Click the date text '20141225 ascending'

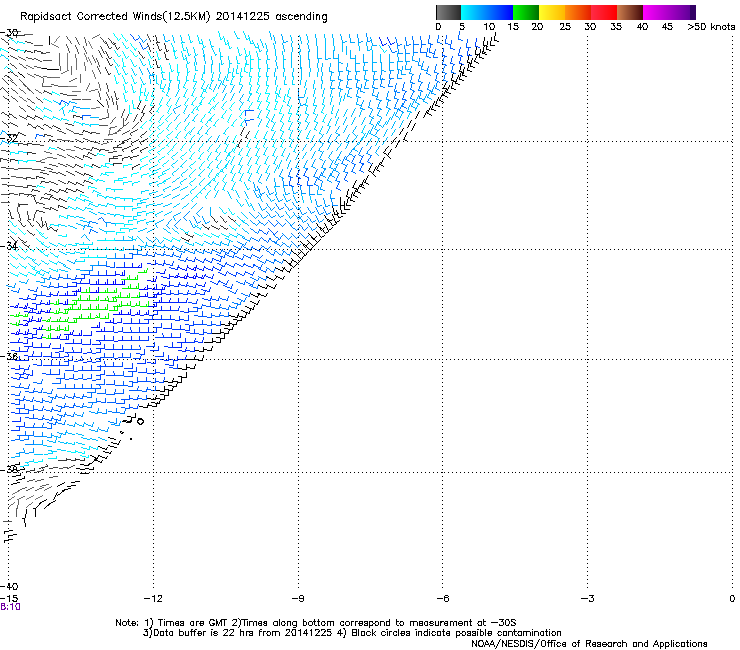coord(271,17)
